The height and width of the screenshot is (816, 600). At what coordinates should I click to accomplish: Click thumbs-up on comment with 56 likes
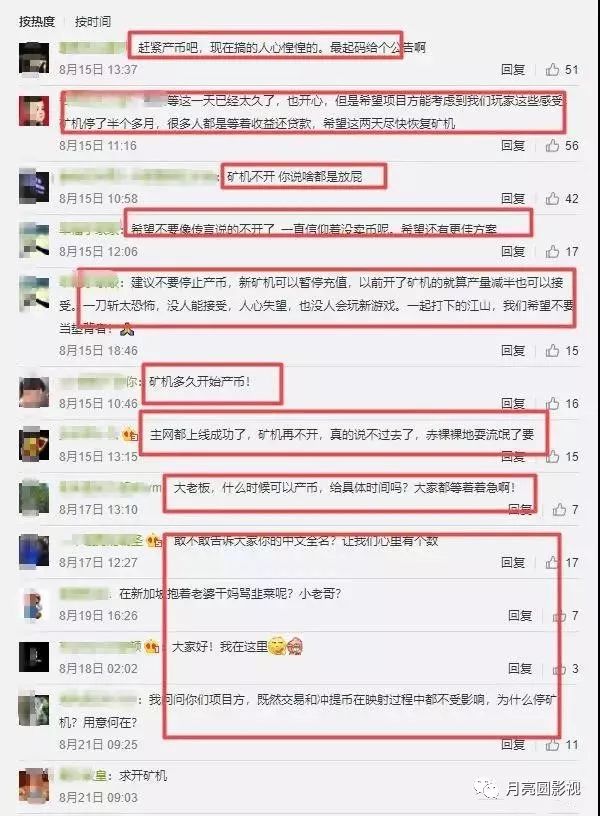552,145
